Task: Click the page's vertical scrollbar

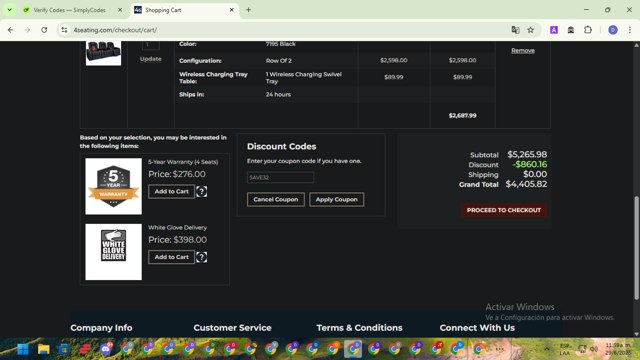Action: tap(636, 248)
